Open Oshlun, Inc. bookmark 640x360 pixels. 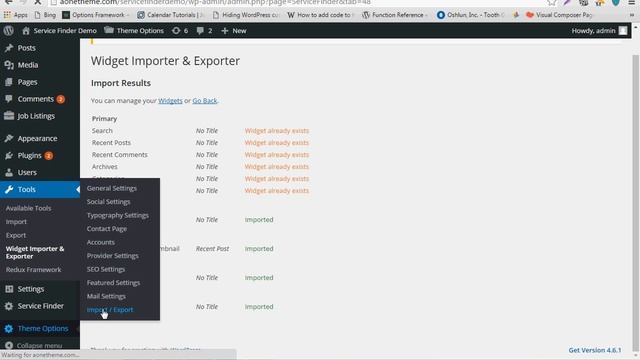pyautogui.click(x=470, y=15)
